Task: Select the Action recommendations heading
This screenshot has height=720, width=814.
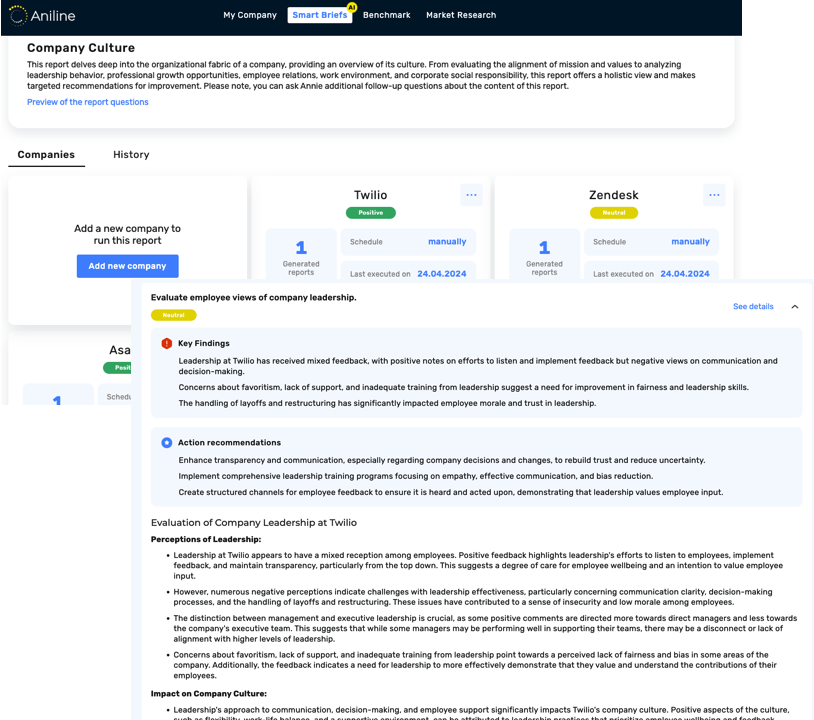Action: pyautogui.click(x=229, y=443)
